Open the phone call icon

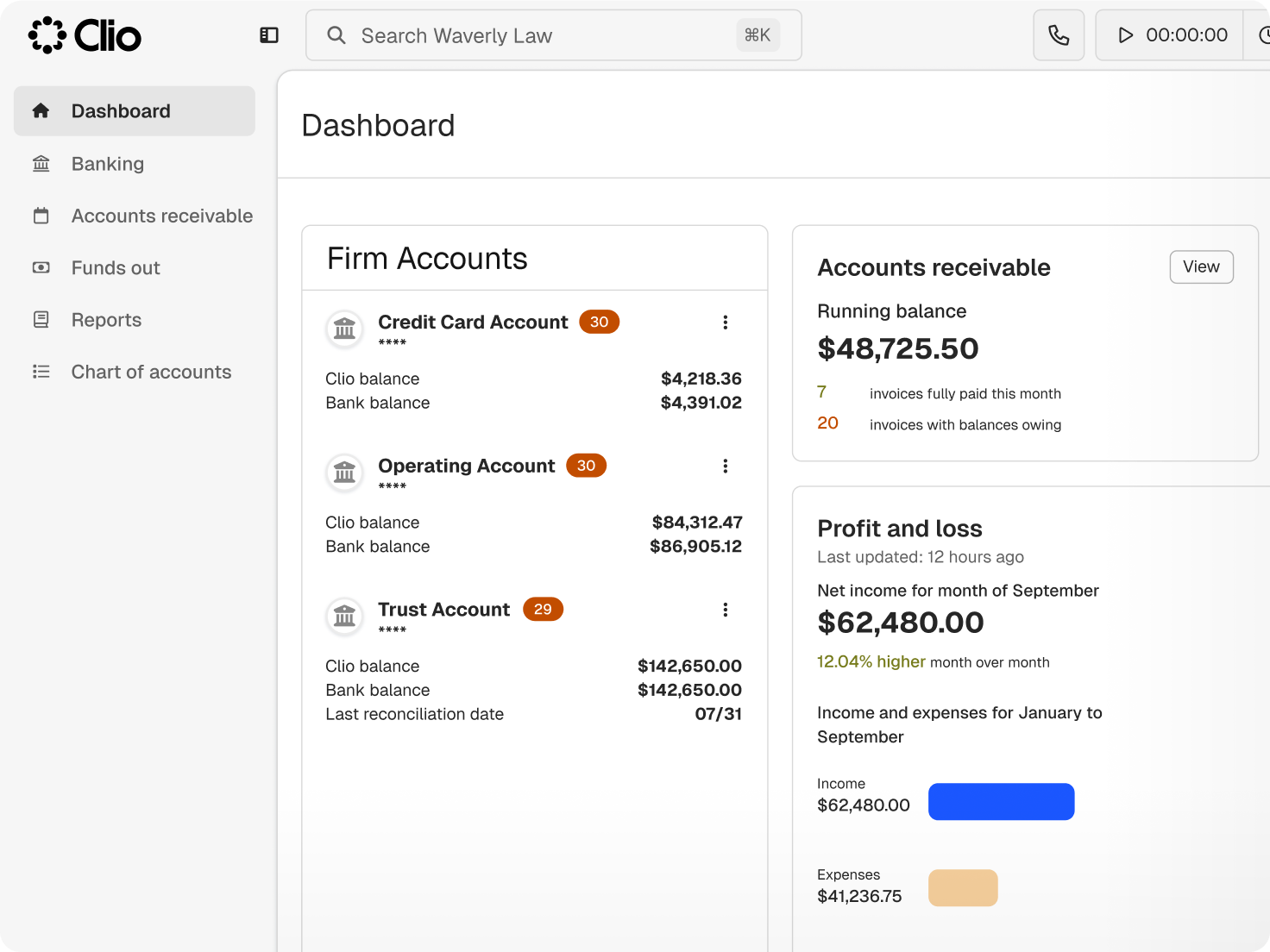[1059, 35]
